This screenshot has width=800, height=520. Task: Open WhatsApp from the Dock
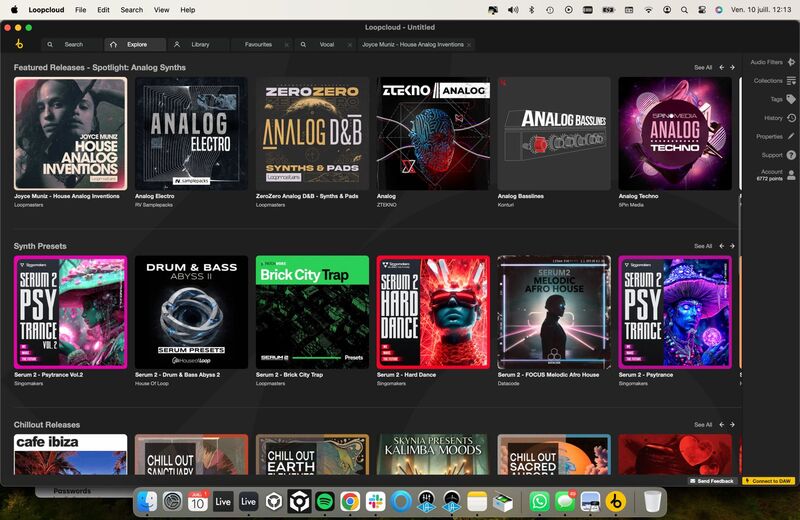click(x=539, y=502)
